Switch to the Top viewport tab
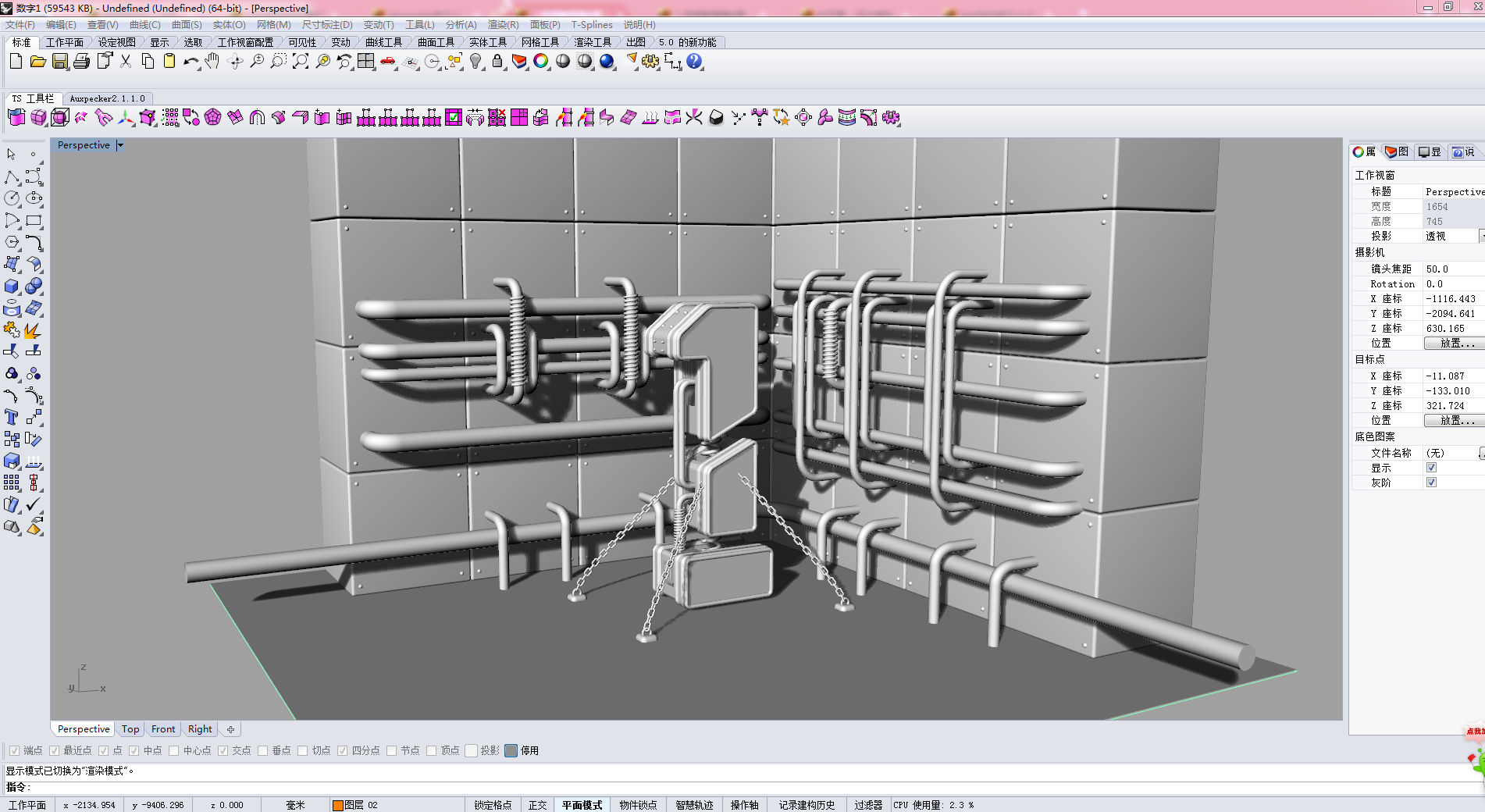This screenshot has height=812, width=1485. [130, 729]
